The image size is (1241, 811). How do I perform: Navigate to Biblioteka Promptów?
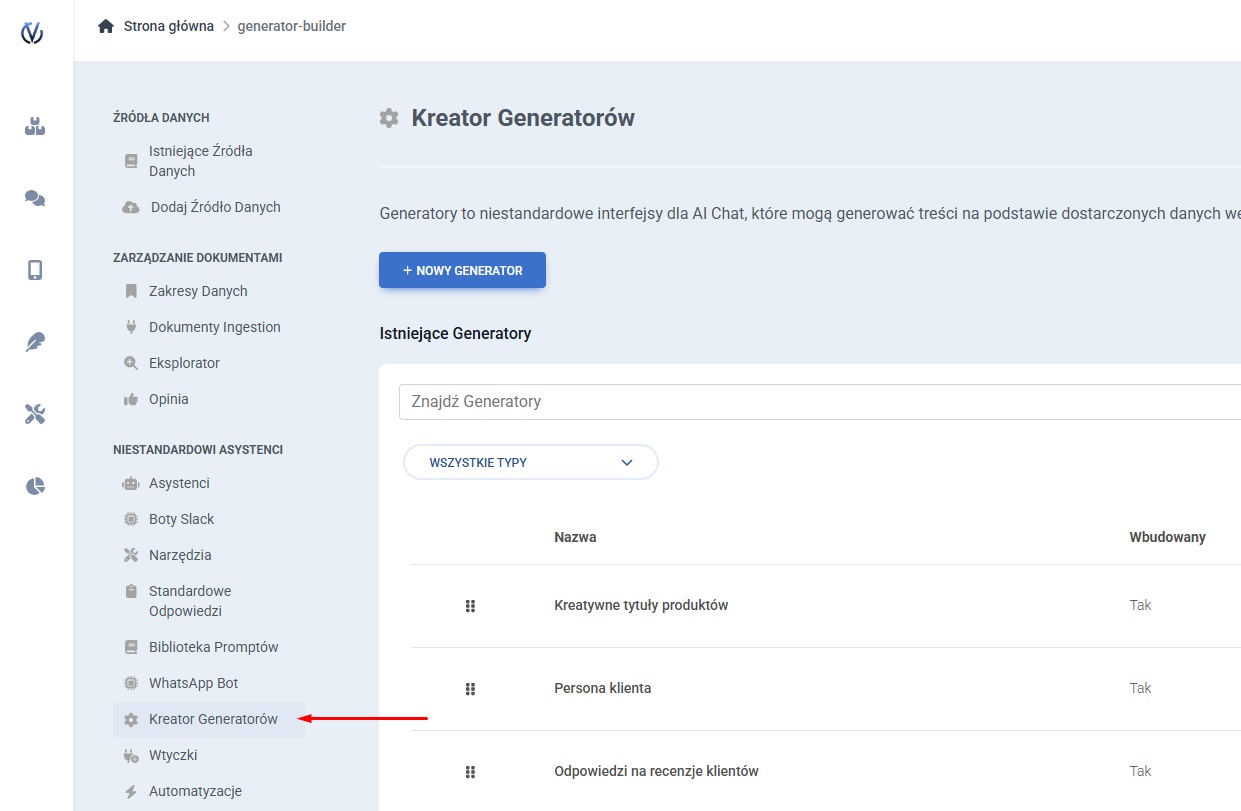pos(213,647)
